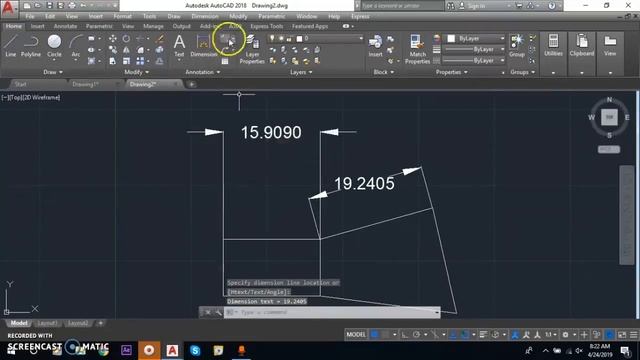640x360 pixels.
Task: Switch to Express Tools ribbon tab
Action: point(267,26)
